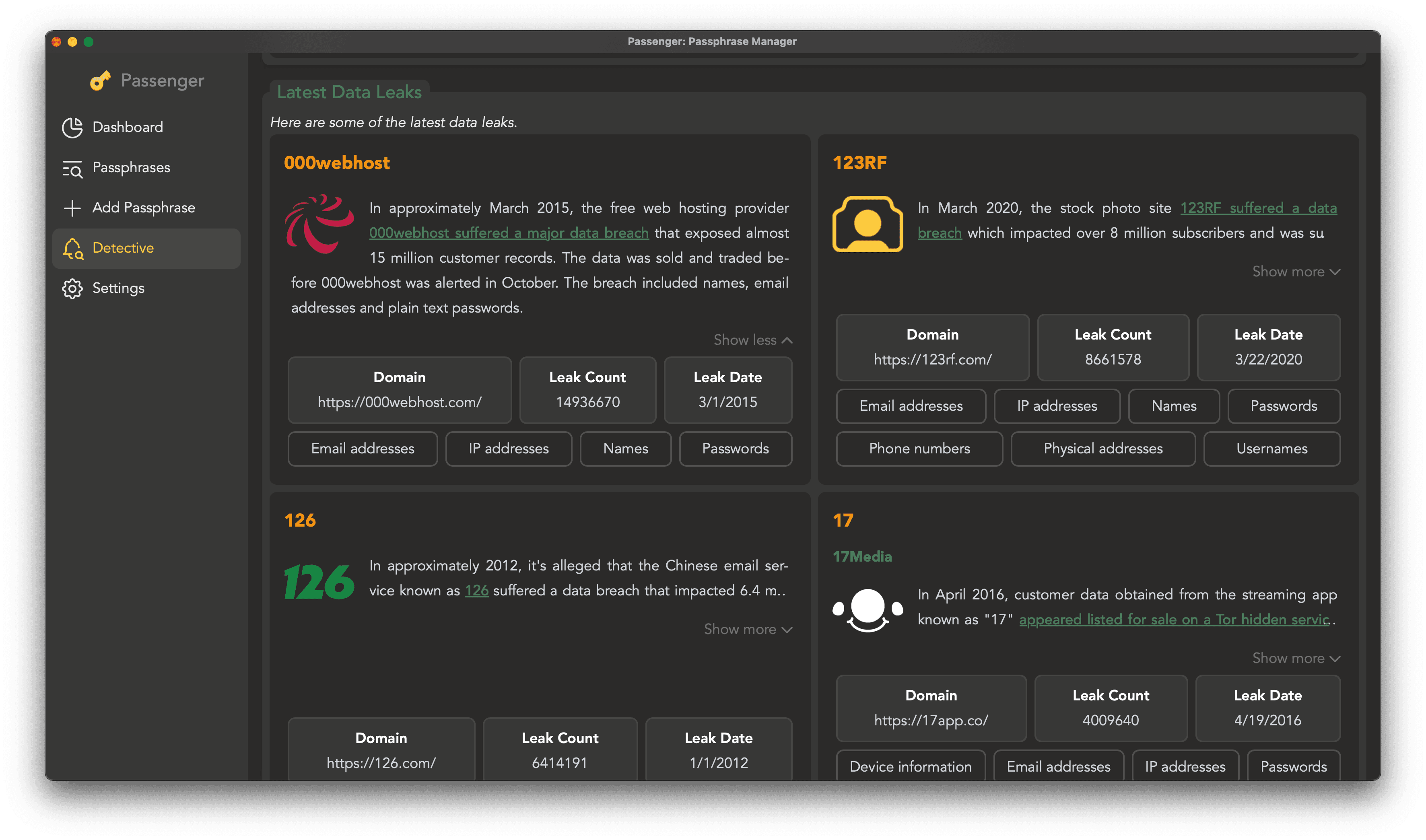Click the green 126 logo image

[x=319, y=582]
